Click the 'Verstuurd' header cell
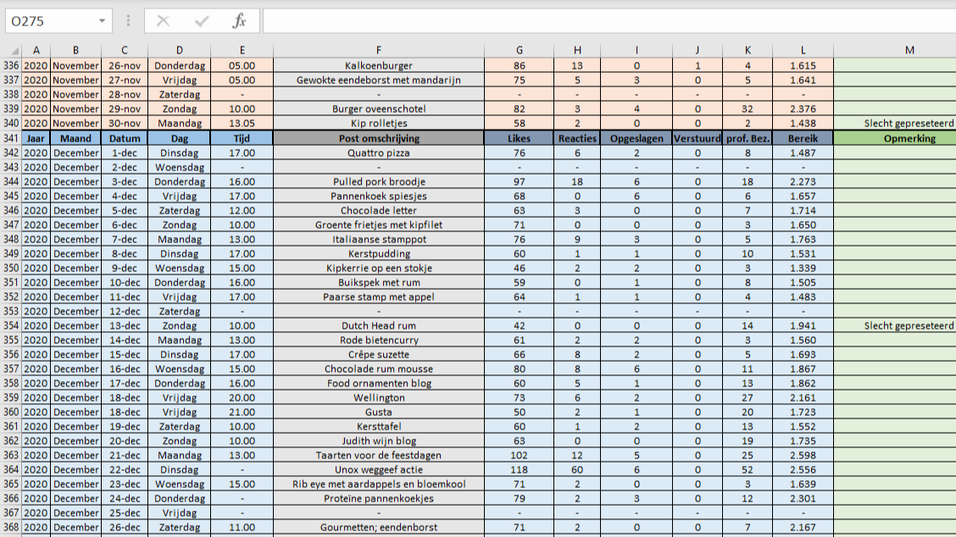The image size is (956, 537). (697, 138)
